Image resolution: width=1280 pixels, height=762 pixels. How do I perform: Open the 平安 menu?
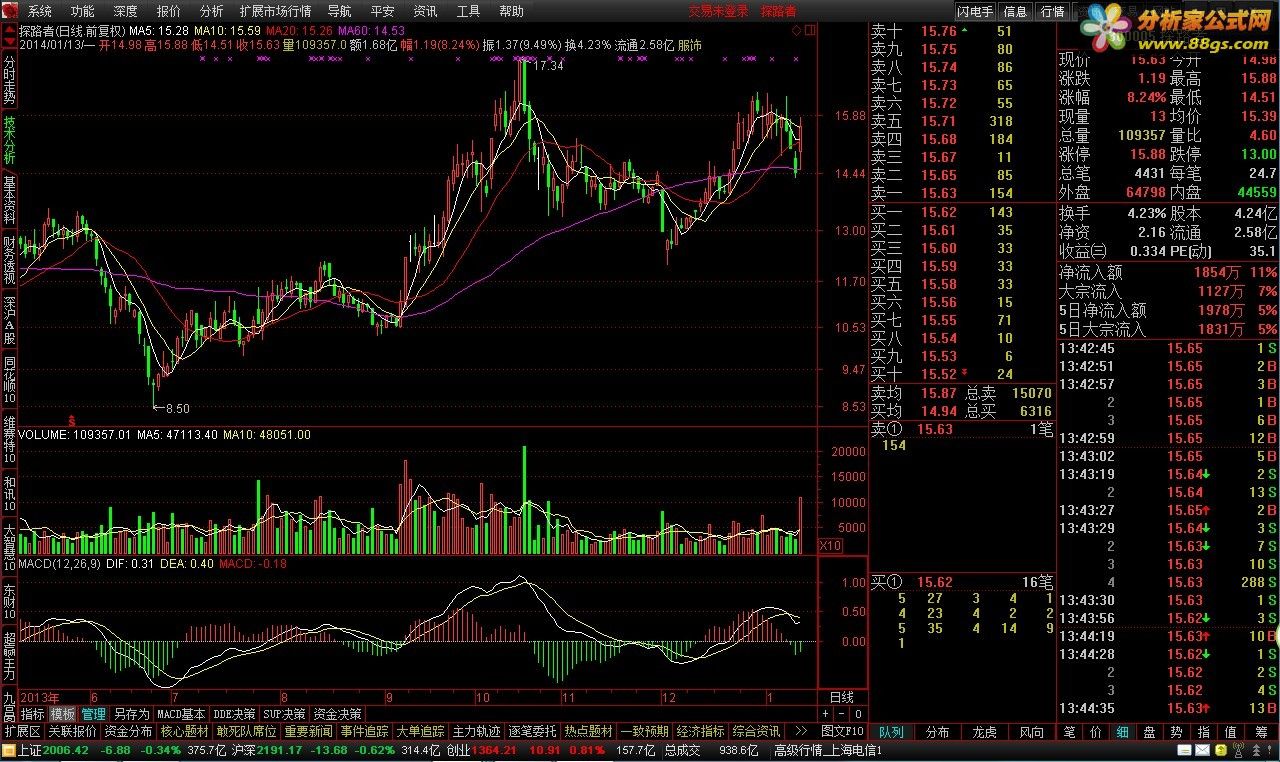pyautogui.click(x=382, y=12)
